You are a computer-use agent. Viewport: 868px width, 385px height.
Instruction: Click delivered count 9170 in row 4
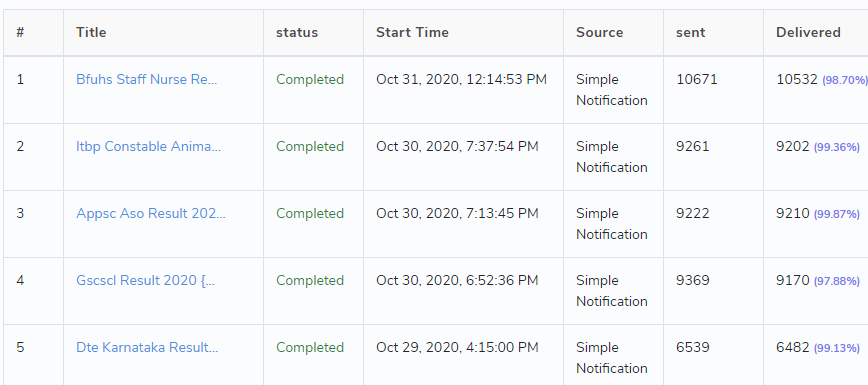[x=793, y=281]
